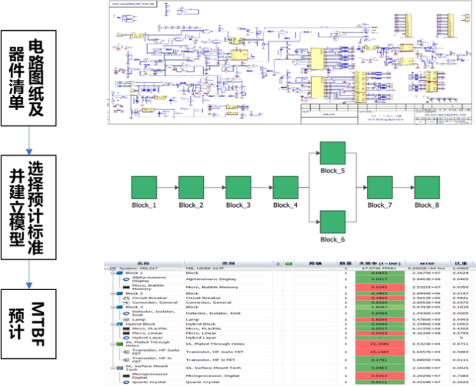Click the 名称 column header

click(144, 264)
